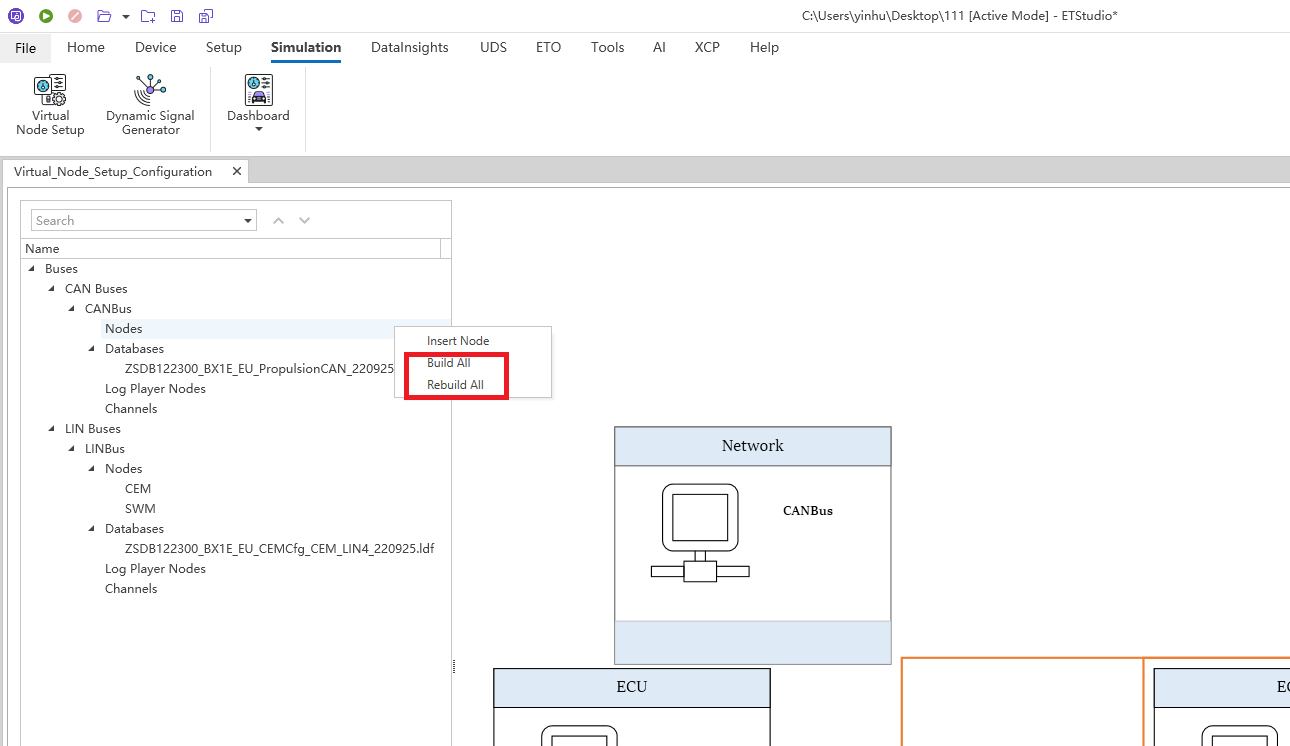Screen dimensions: 1290x746
Task: Open Virtual Node Setup
Action: click(x=50, y=105)
